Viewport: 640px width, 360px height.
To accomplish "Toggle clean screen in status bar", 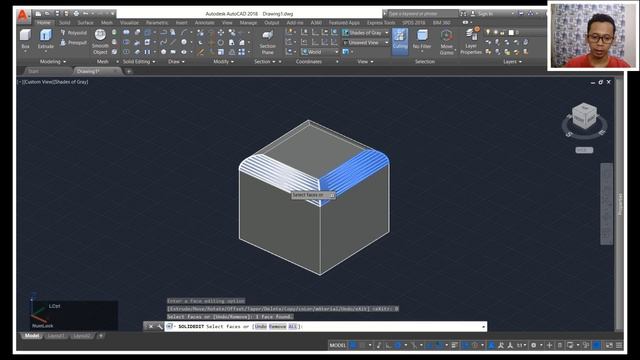I will 609,345.
